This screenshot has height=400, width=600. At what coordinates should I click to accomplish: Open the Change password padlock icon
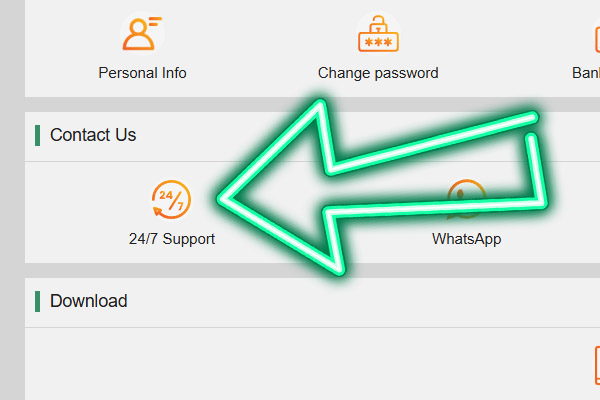[378, 34]
